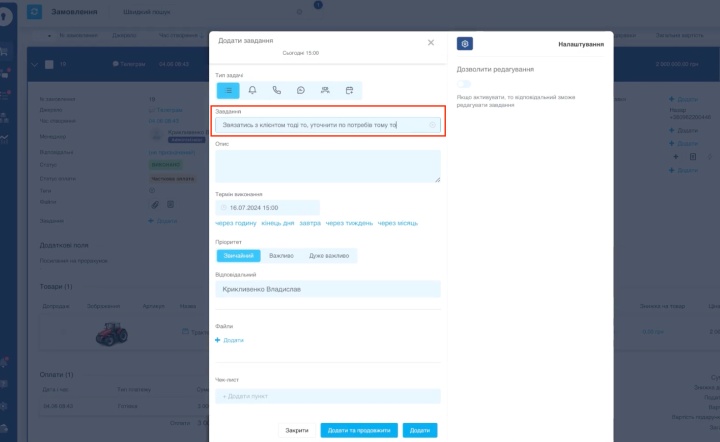The image size is (720, 442).
Task: Clear the Завдання field text
Action: tap(432, 125)
